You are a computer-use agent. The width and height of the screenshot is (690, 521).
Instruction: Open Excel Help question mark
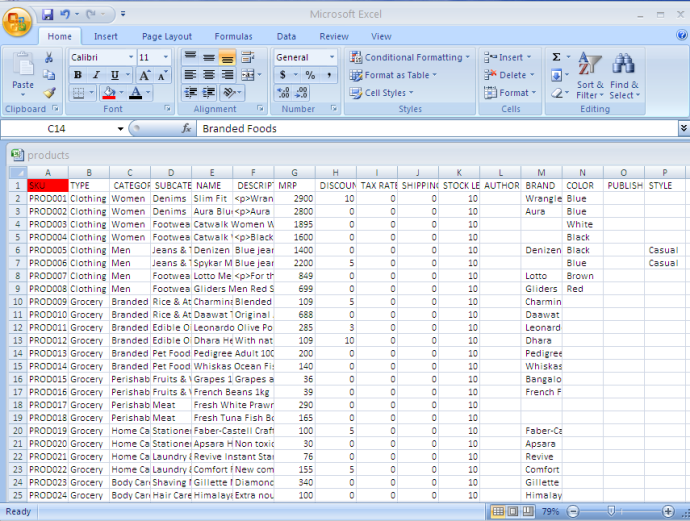(682, 35)
